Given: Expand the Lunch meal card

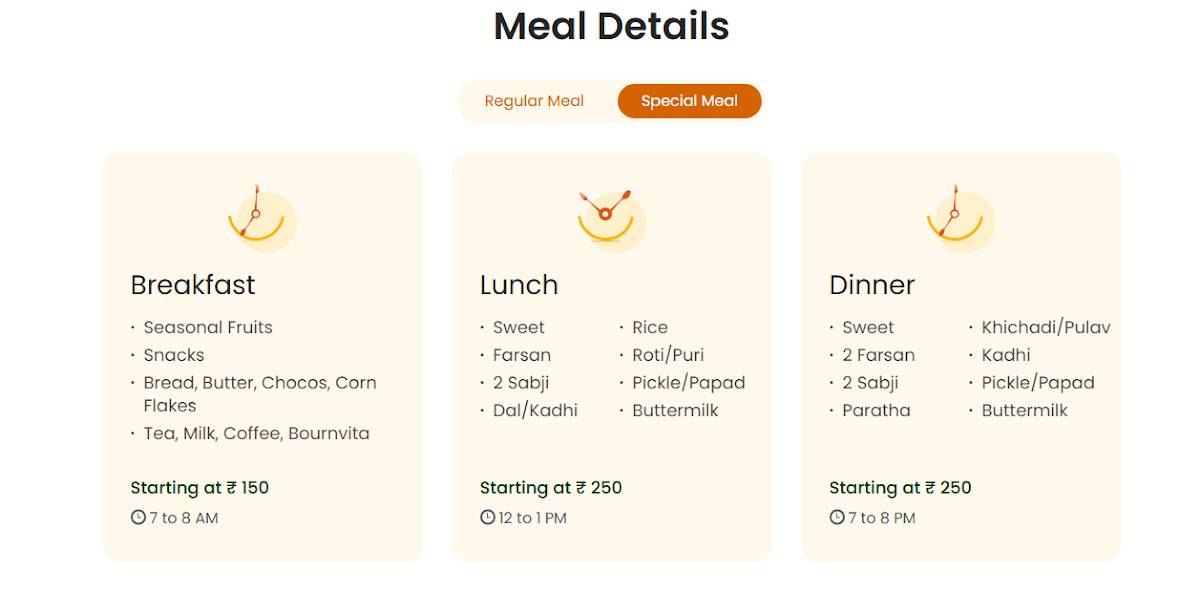Looking at the screenshot, I should (x=612, y=355).
